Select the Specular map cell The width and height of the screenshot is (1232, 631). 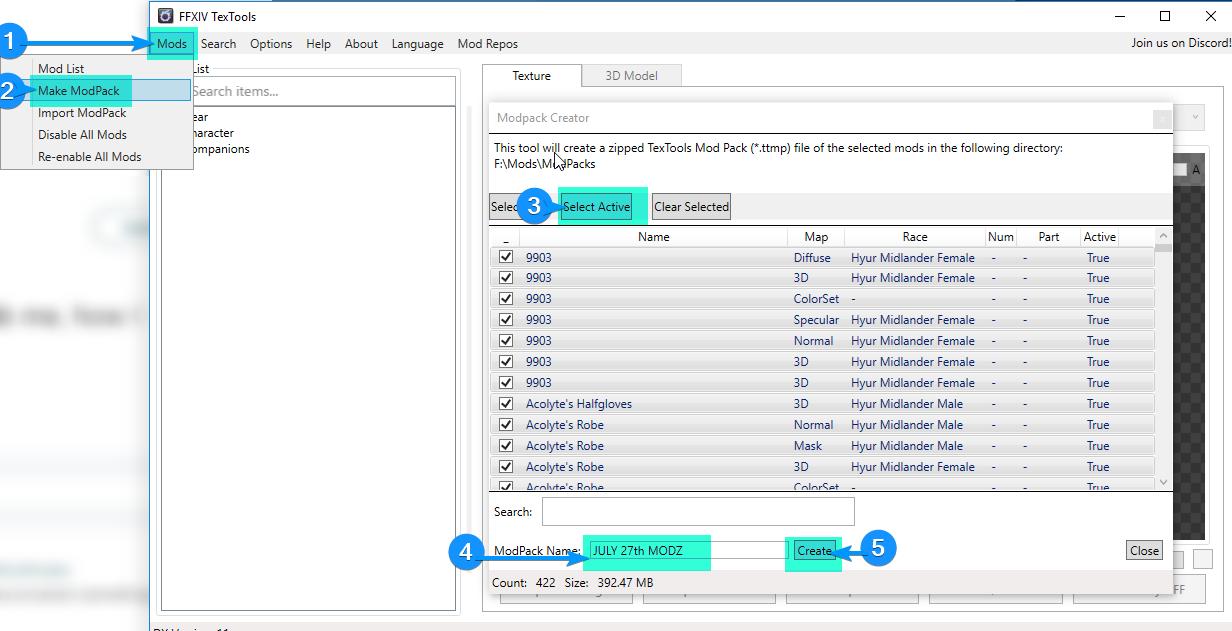pos(816,320)
